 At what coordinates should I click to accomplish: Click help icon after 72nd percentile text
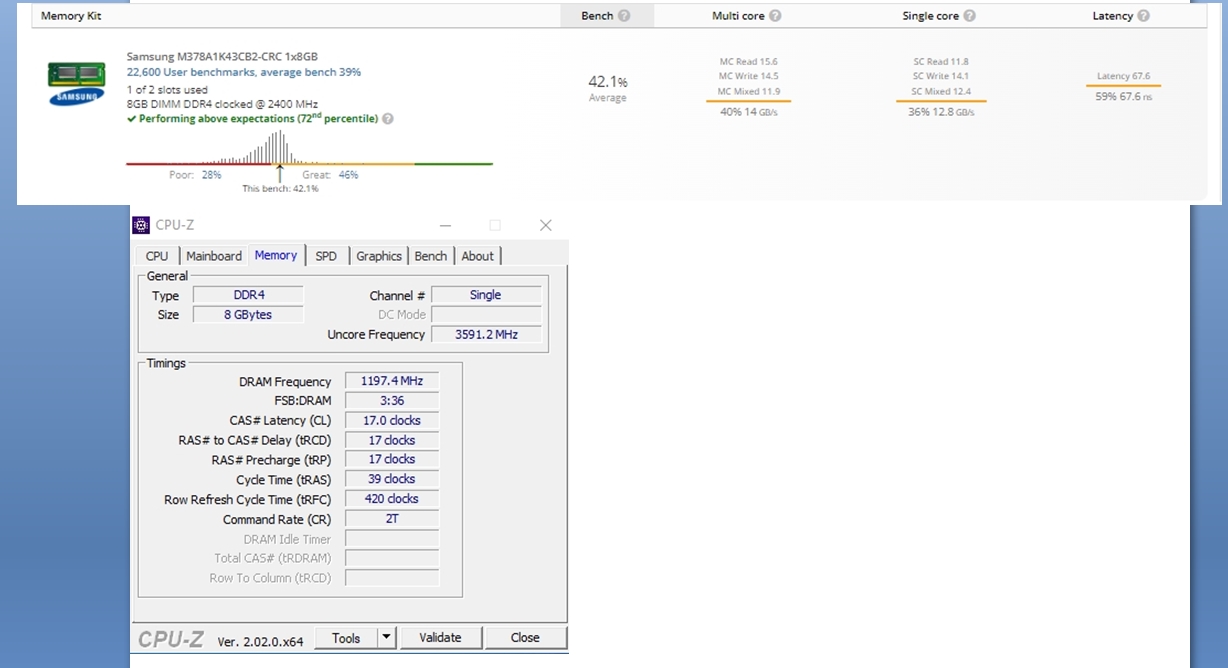[x=388, y=119]
